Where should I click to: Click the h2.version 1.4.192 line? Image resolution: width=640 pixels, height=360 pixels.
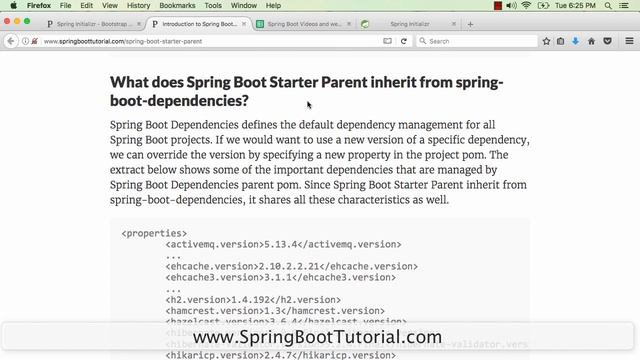pyautogui.click(x=253, y=300)
